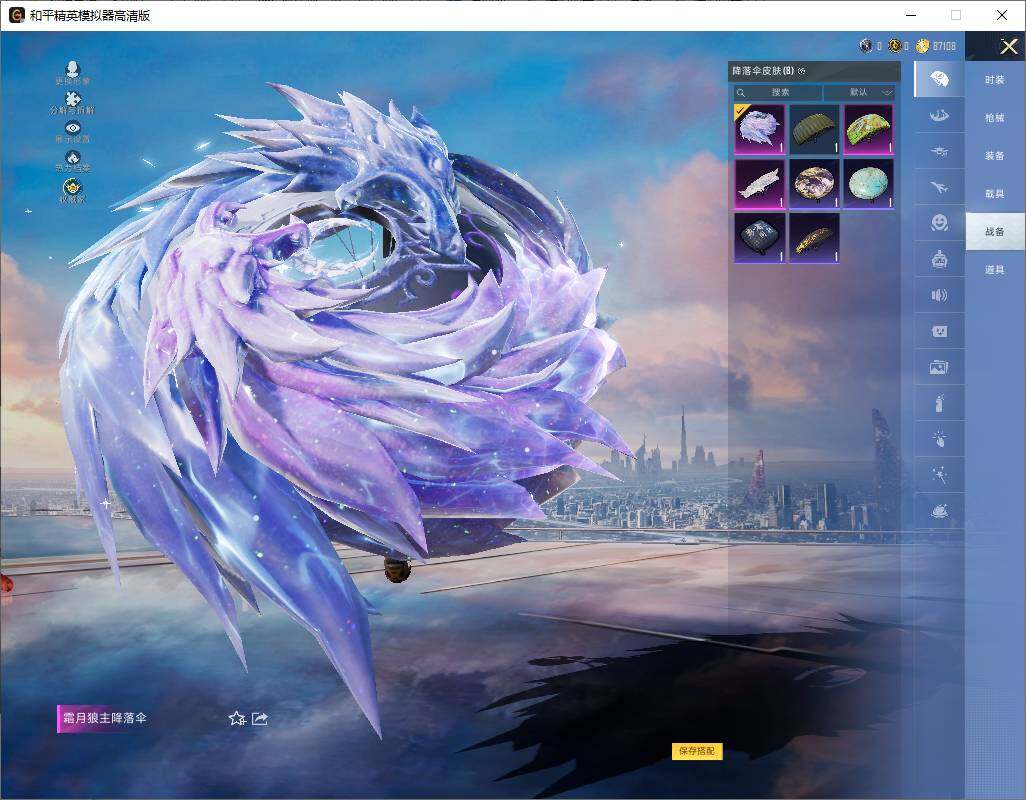This screenshot has width=1026, height=800.
Task: Select the picture gallery category icon
Action: click(x=939, y=367)
